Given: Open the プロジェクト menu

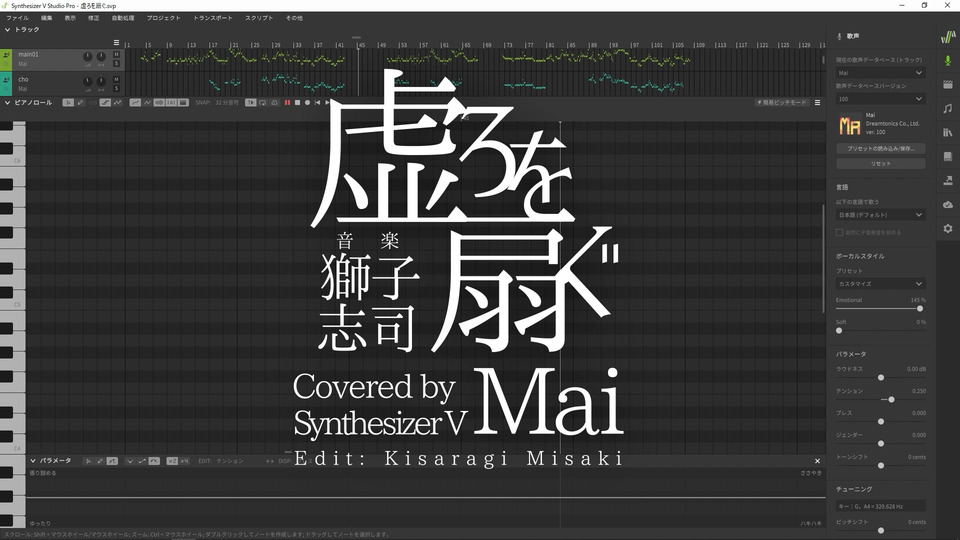Looking at the screenshot, I should [163, 18].
